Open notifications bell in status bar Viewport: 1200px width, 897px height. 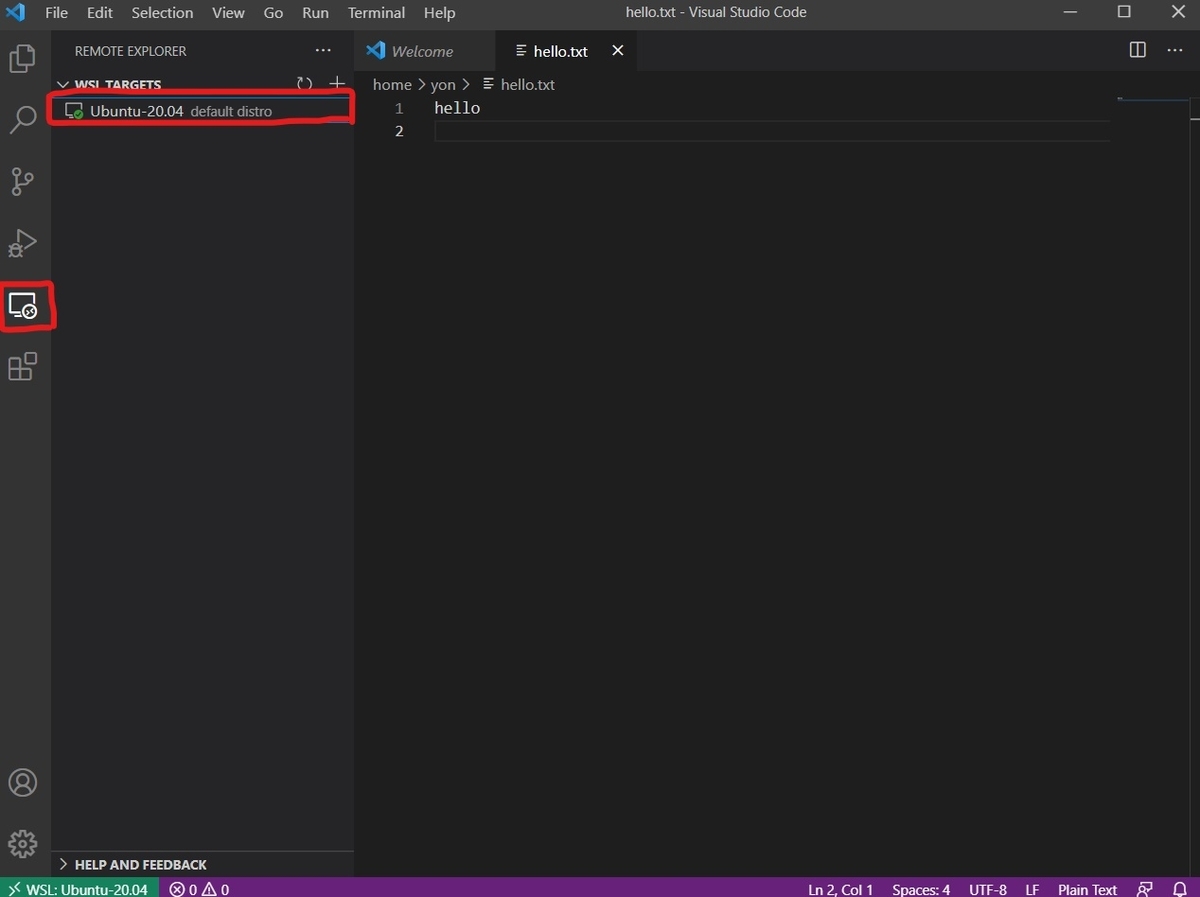click(1179, 889)
